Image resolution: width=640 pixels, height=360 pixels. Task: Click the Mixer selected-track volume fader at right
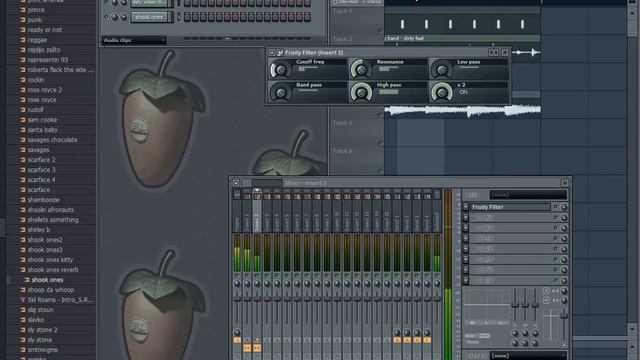[x=564, y=315]
